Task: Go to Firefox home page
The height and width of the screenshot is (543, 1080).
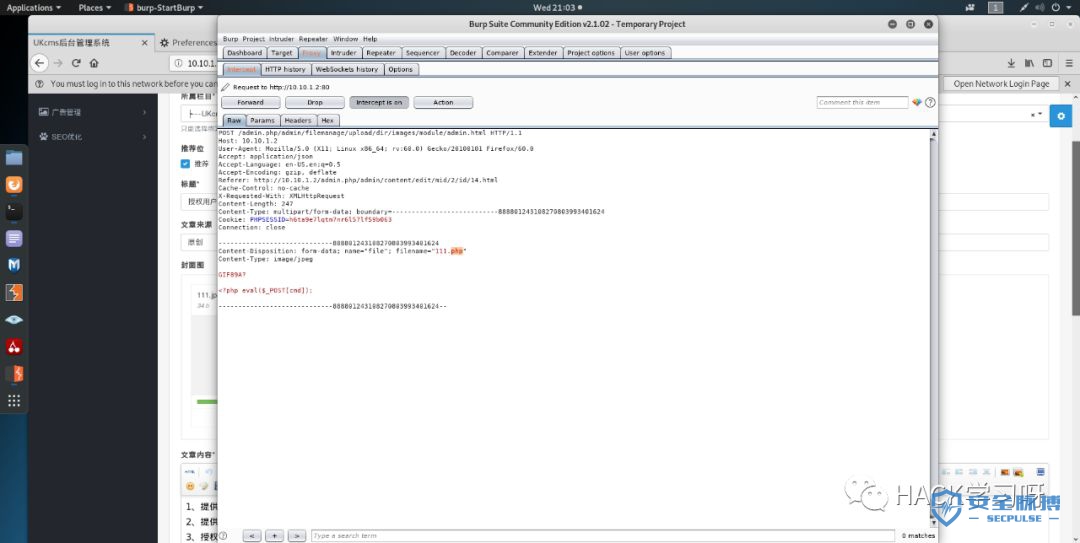Action: pyautogui.click(x=94, y=63)
